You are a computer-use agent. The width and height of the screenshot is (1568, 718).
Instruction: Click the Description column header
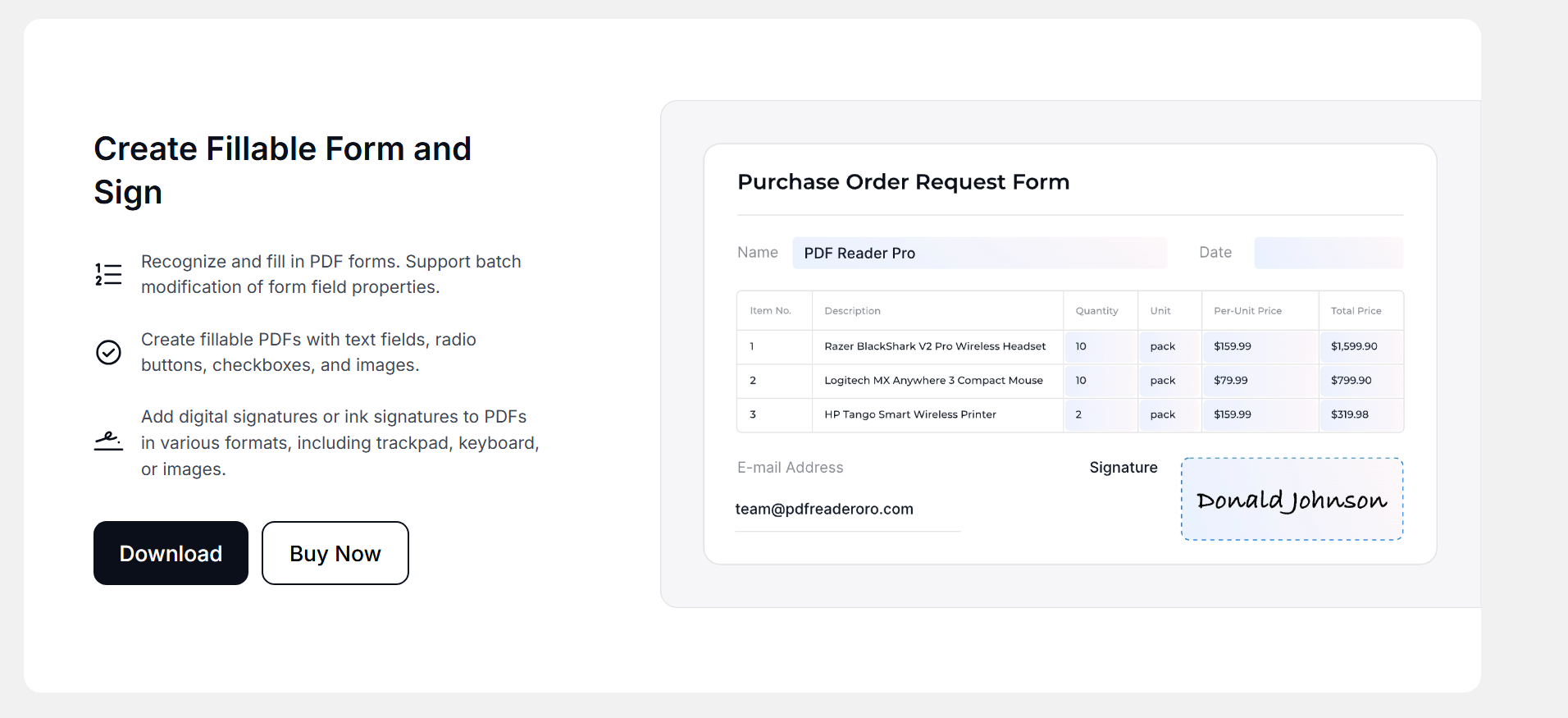[852, 311]
